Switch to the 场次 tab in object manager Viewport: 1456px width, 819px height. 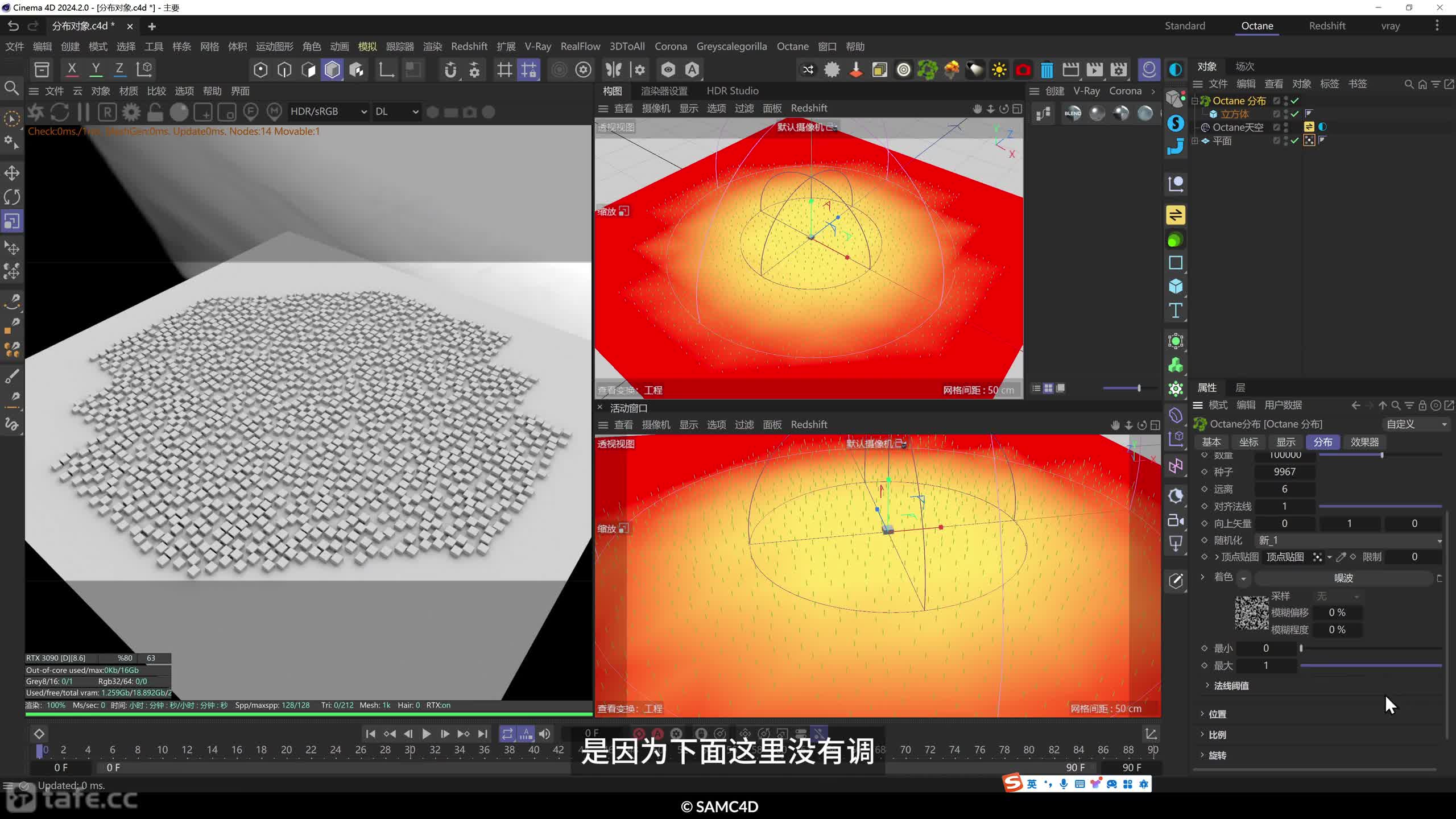pos(1244,67)
